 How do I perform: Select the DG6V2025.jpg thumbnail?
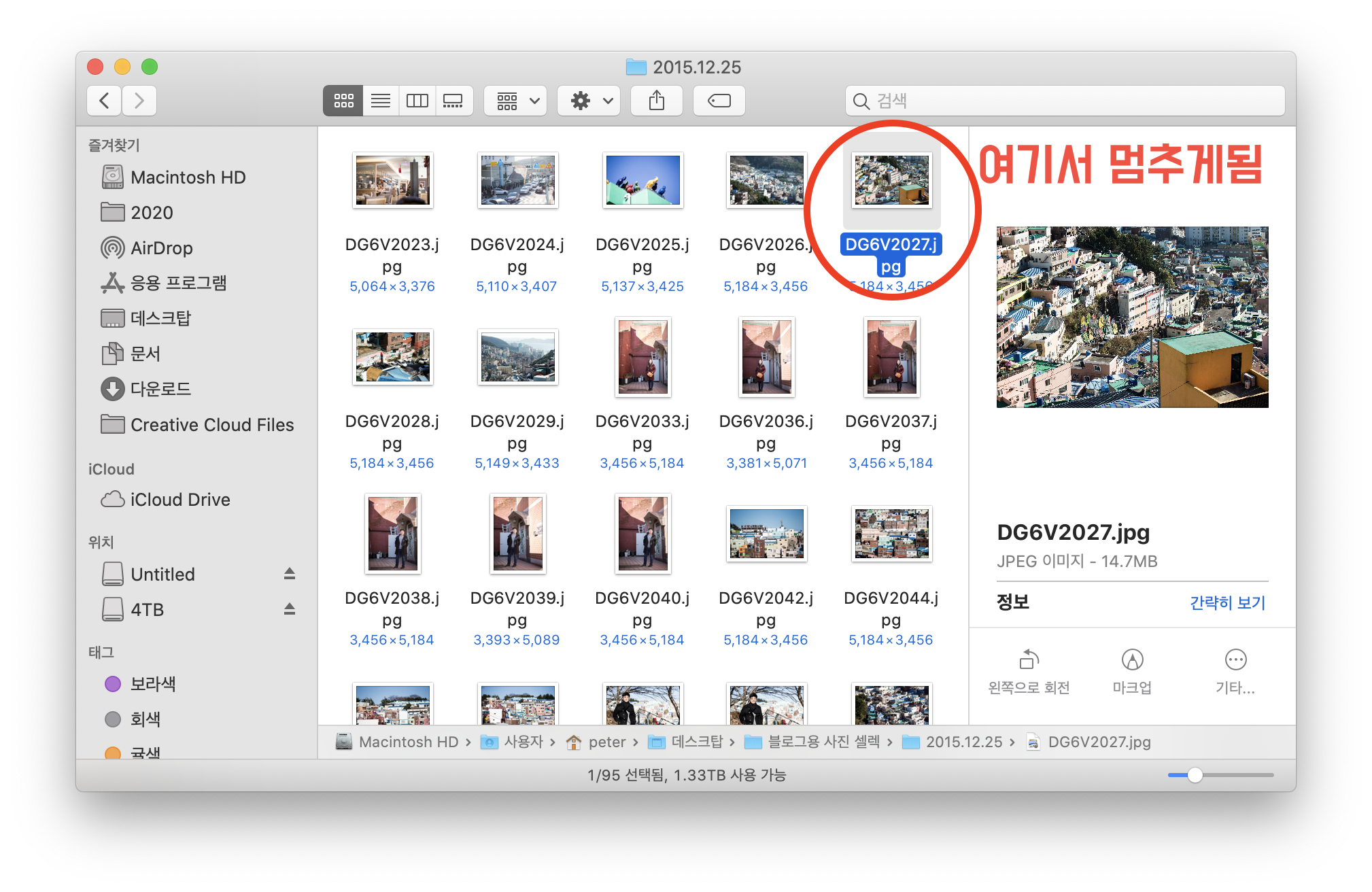(642, 180)
